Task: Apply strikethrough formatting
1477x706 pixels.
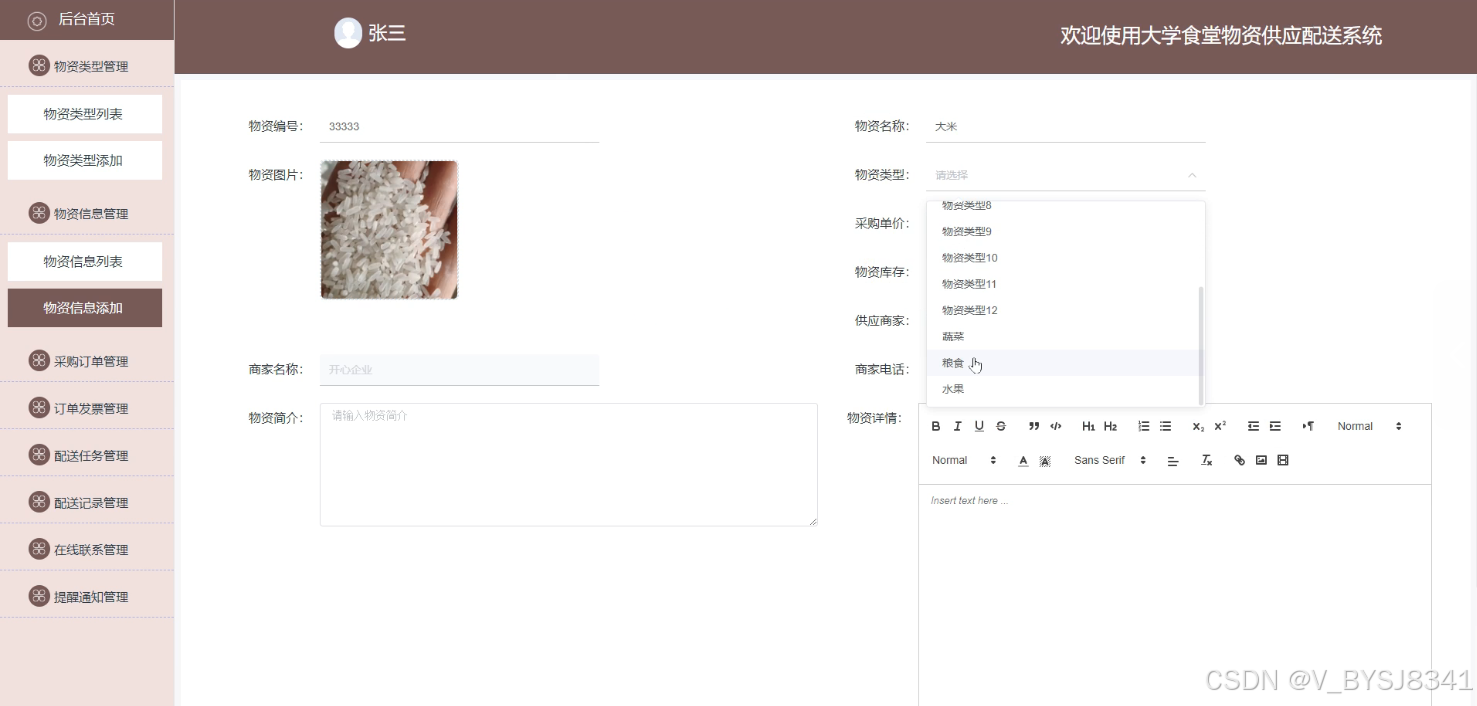Action: click(1001, 426)
